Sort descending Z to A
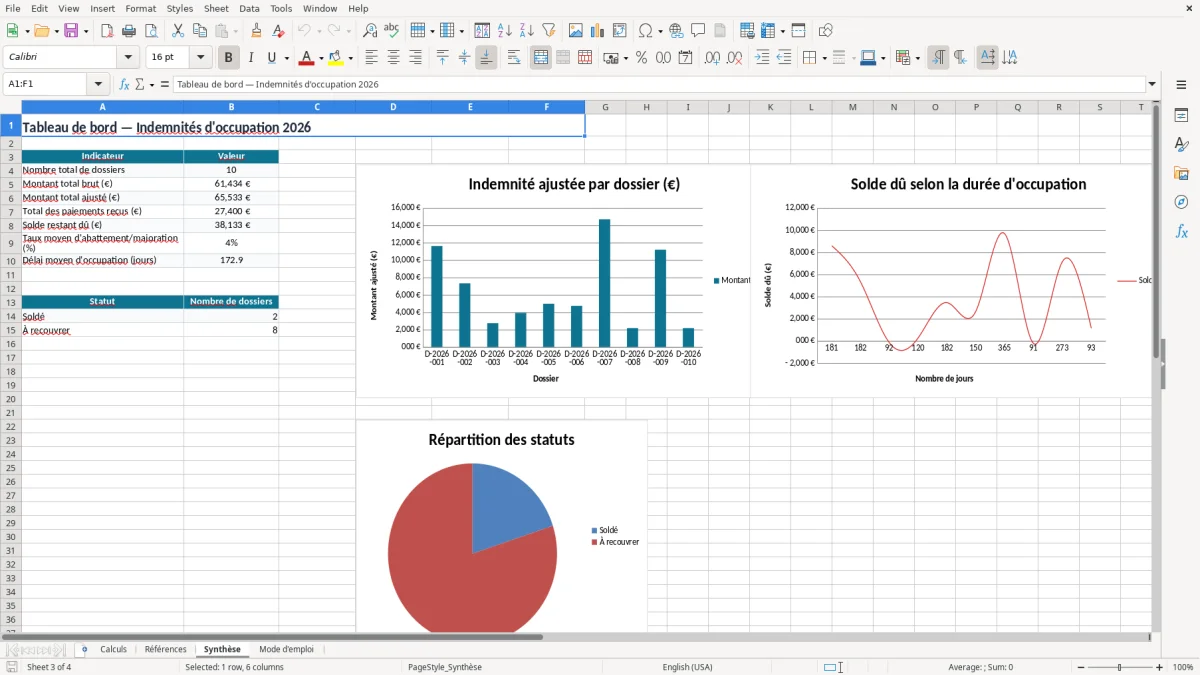The width and height of the screenshot is (1200, 675). [x=527, y=31]
